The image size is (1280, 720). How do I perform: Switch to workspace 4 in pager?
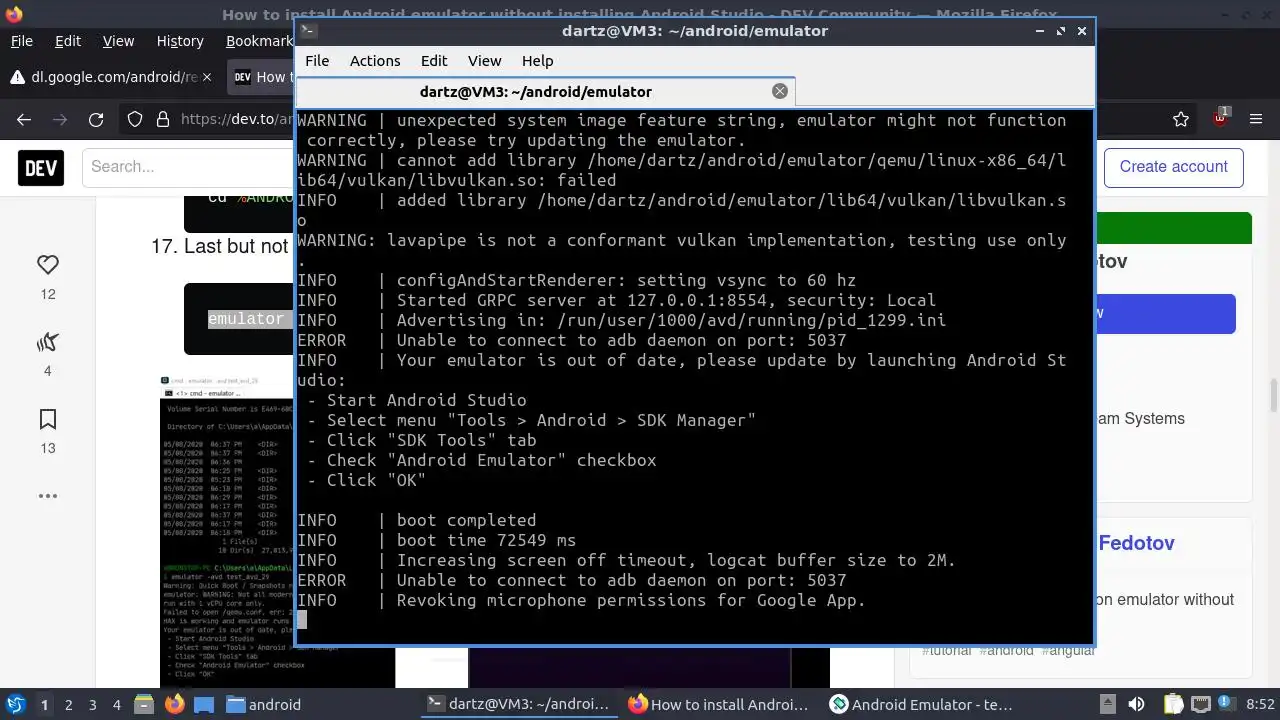click(x=117, y=704)
